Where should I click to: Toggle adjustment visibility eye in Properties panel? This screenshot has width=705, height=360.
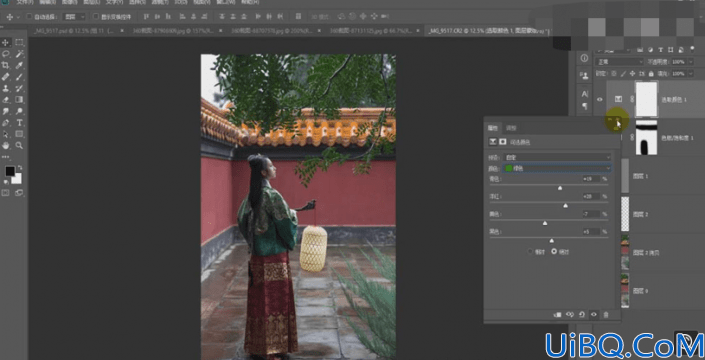pyautogui.click(x=593, y=315)
